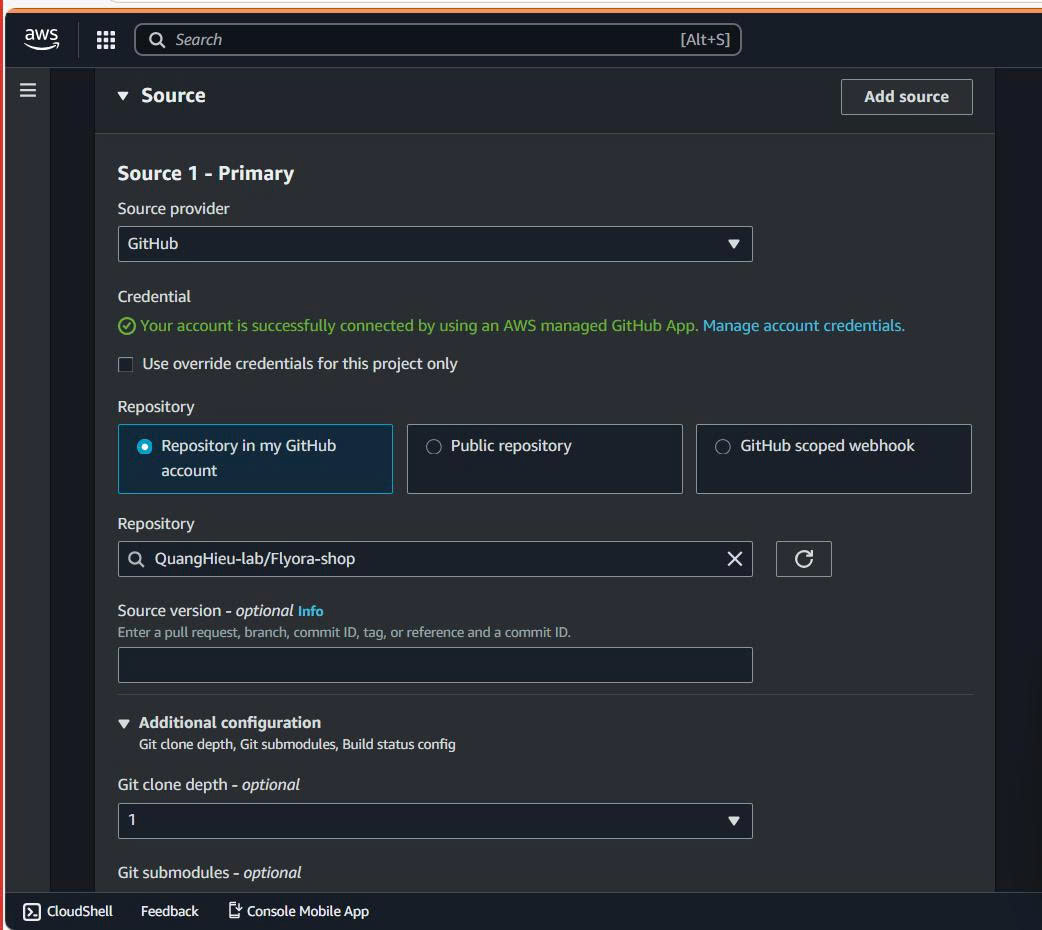Screen dimensions: 1042x930
Task: Collapse the Additional configuration section
Action: [123, 722]
